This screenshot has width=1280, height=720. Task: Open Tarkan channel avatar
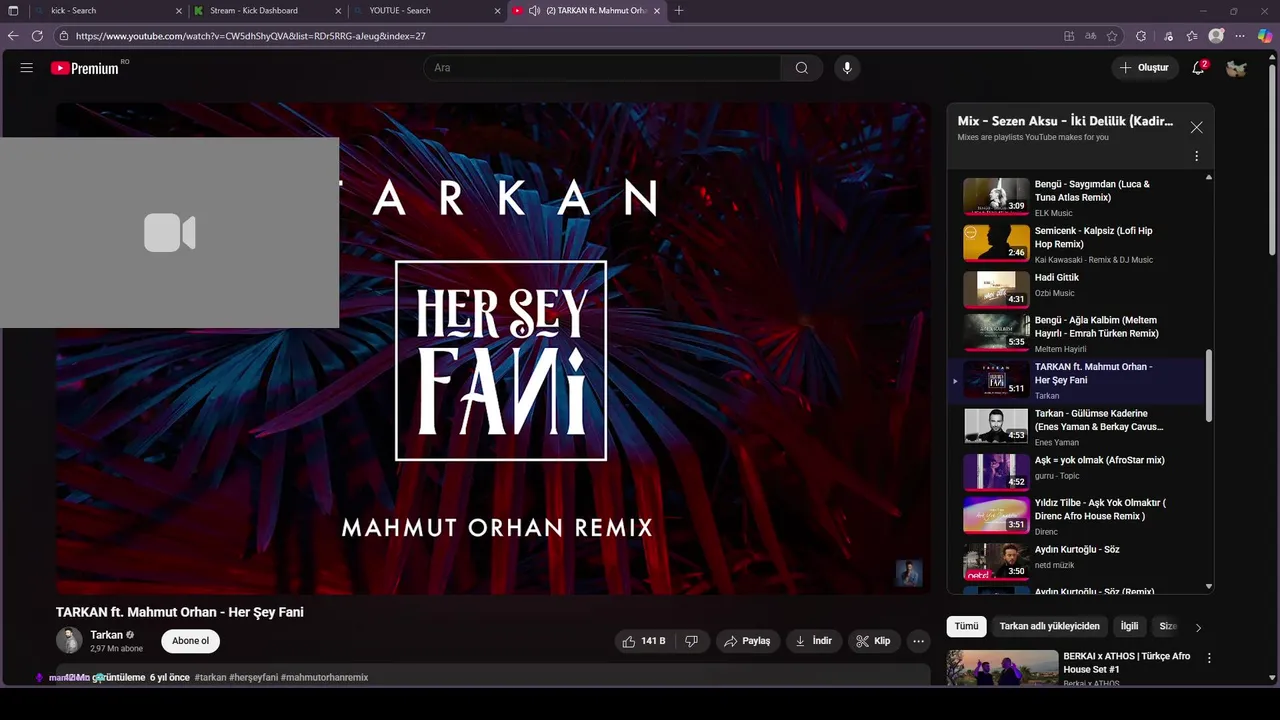click(69, 641)
